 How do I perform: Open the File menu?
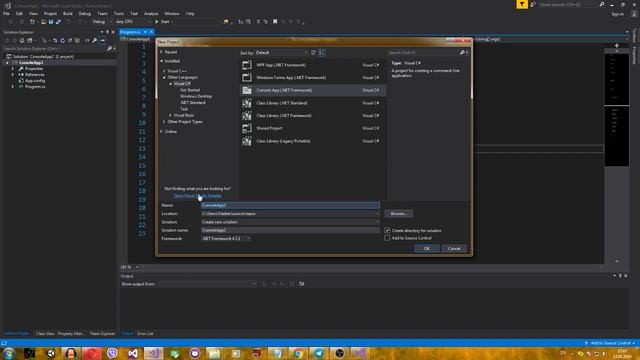[7, 13]
